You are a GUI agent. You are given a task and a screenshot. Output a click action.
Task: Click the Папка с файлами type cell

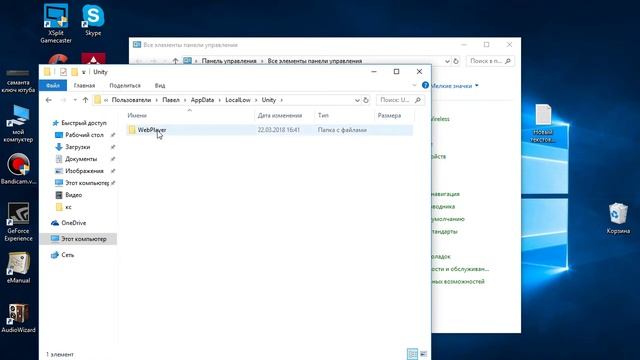(x=342, y=130)
